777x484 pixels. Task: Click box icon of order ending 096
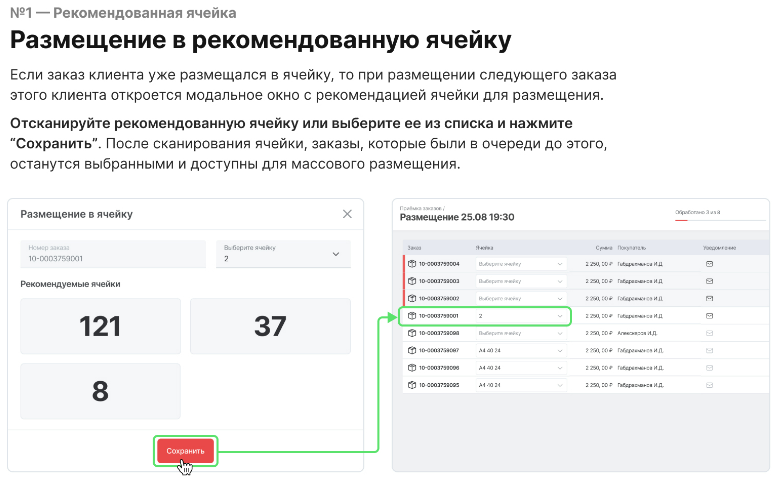pyautogui.click(x=411, y=368)
